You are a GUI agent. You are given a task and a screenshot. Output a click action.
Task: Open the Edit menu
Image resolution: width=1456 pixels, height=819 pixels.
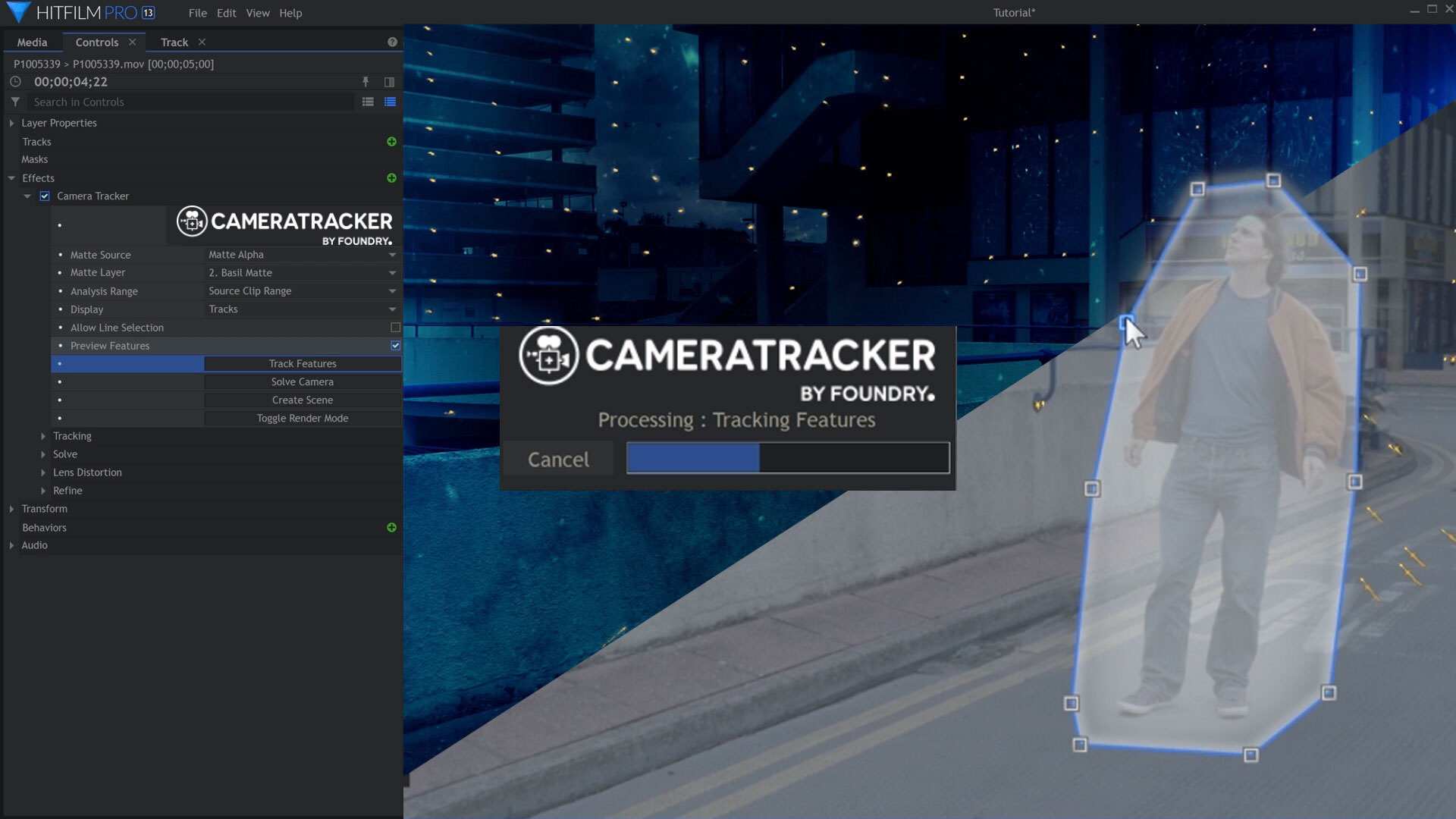pos(226,13)
